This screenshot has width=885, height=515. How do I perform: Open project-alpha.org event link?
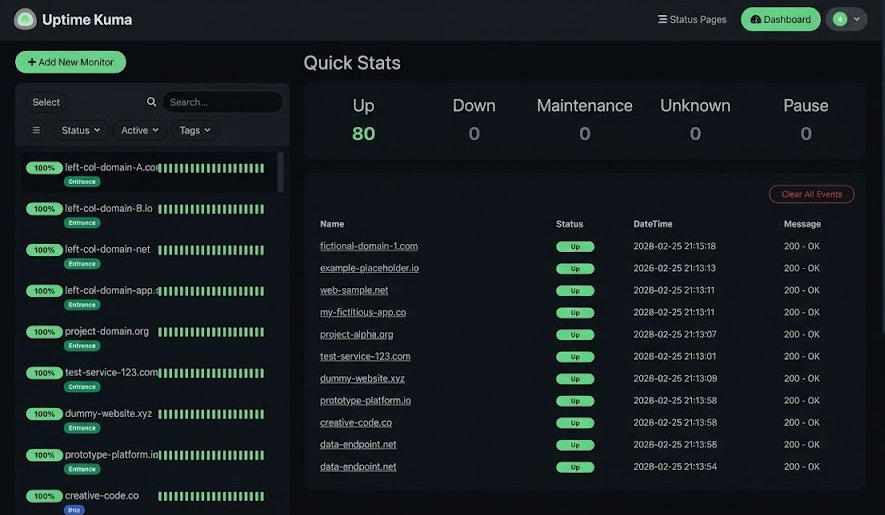[356, 334]
